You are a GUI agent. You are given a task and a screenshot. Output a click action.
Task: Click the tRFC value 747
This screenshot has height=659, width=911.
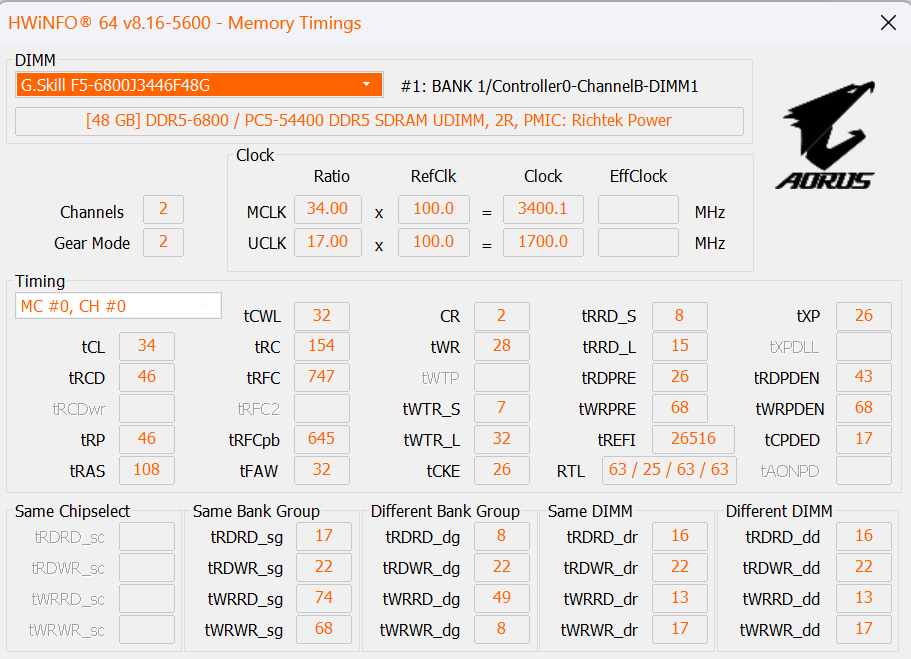[322, 377]
